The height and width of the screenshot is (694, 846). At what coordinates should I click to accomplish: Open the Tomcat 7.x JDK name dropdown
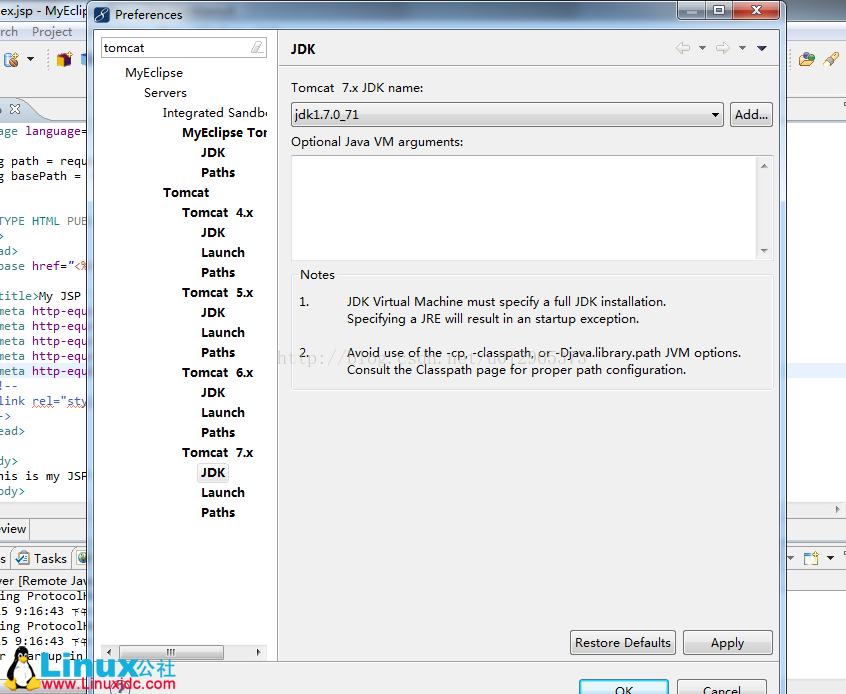(x=715, y=115)
